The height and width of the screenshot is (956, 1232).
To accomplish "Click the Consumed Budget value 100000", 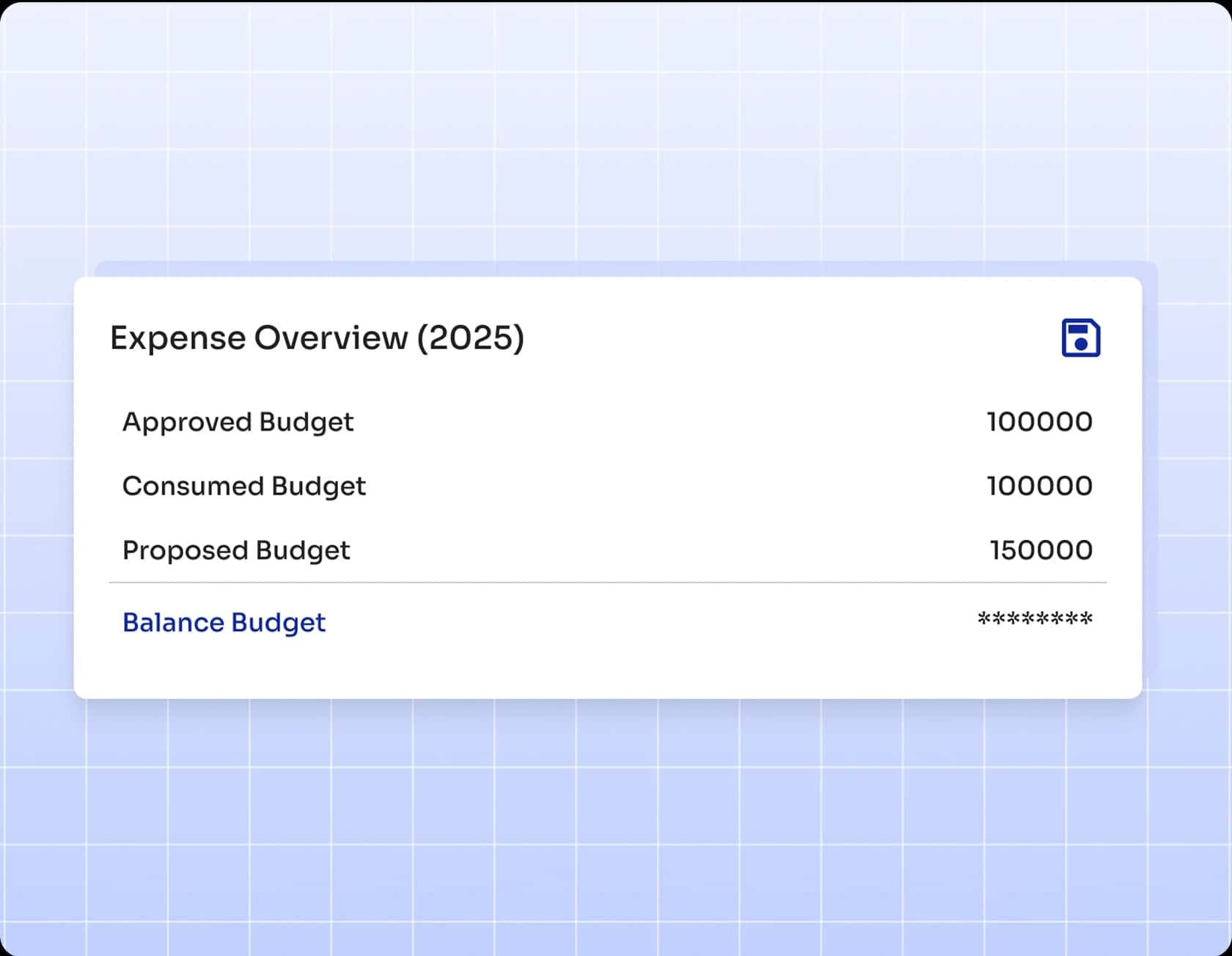I will (x=1039, y=486).
